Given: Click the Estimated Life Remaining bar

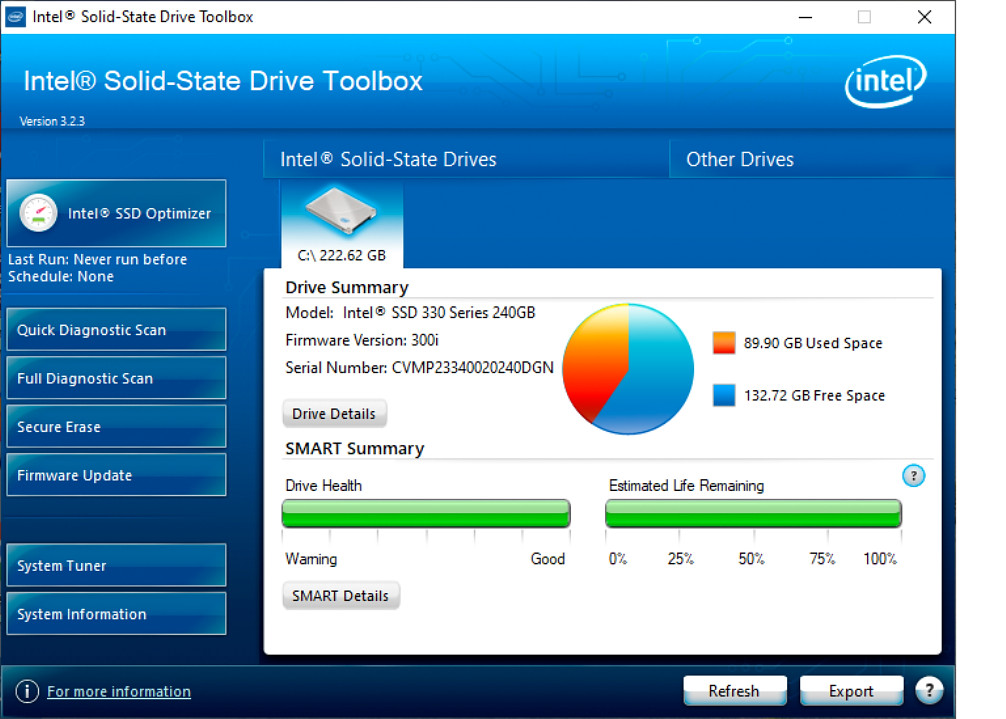Looking at the screenshot, I should [753, 514].
